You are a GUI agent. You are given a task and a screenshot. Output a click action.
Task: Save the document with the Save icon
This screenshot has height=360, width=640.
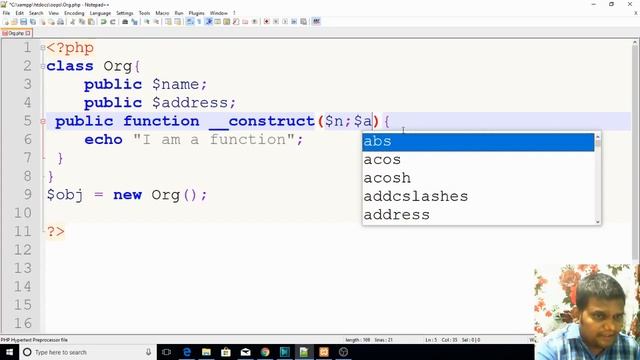23,22
